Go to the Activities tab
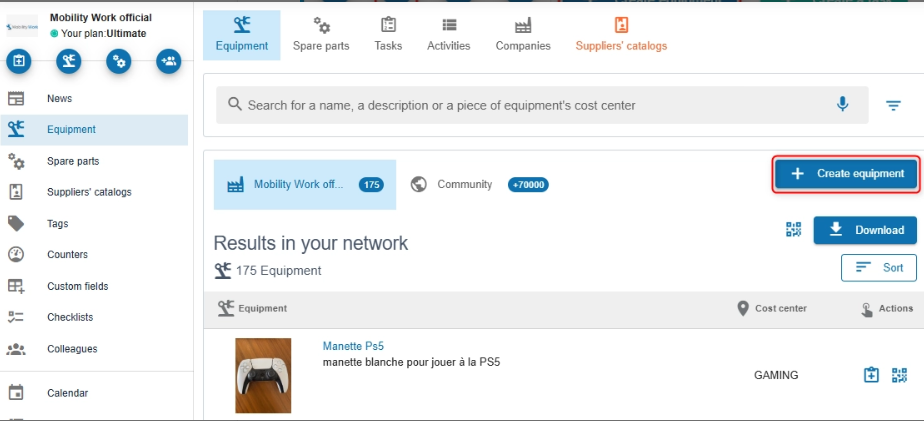Screen dimensions: 924x421 click(448, 35)
